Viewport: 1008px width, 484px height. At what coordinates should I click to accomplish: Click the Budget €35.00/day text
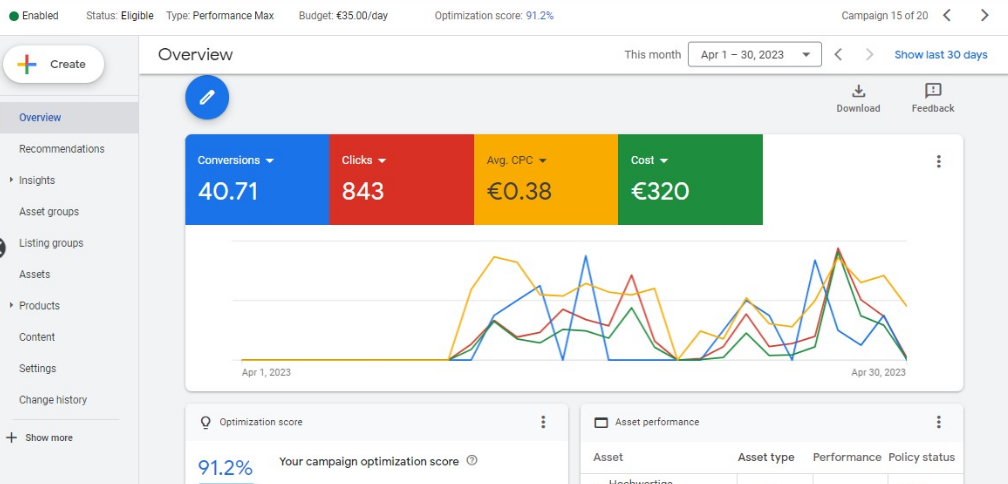pyautogui.click(x=343, y=16)
